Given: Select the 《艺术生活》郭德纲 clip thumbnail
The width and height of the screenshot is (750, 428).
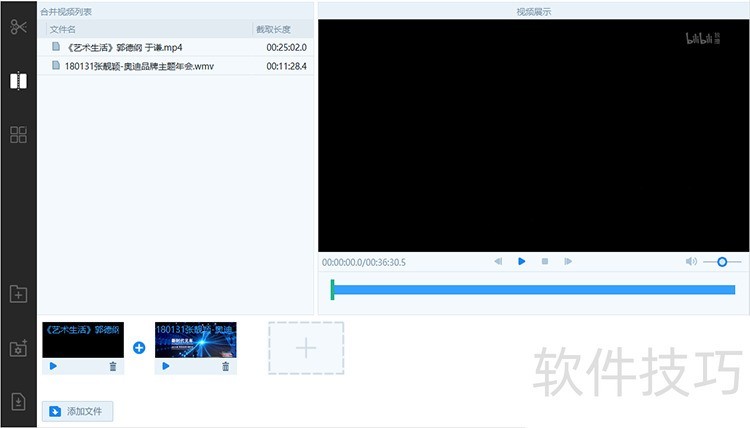Looking at the screenshot, I should click(x=83, y=340).
